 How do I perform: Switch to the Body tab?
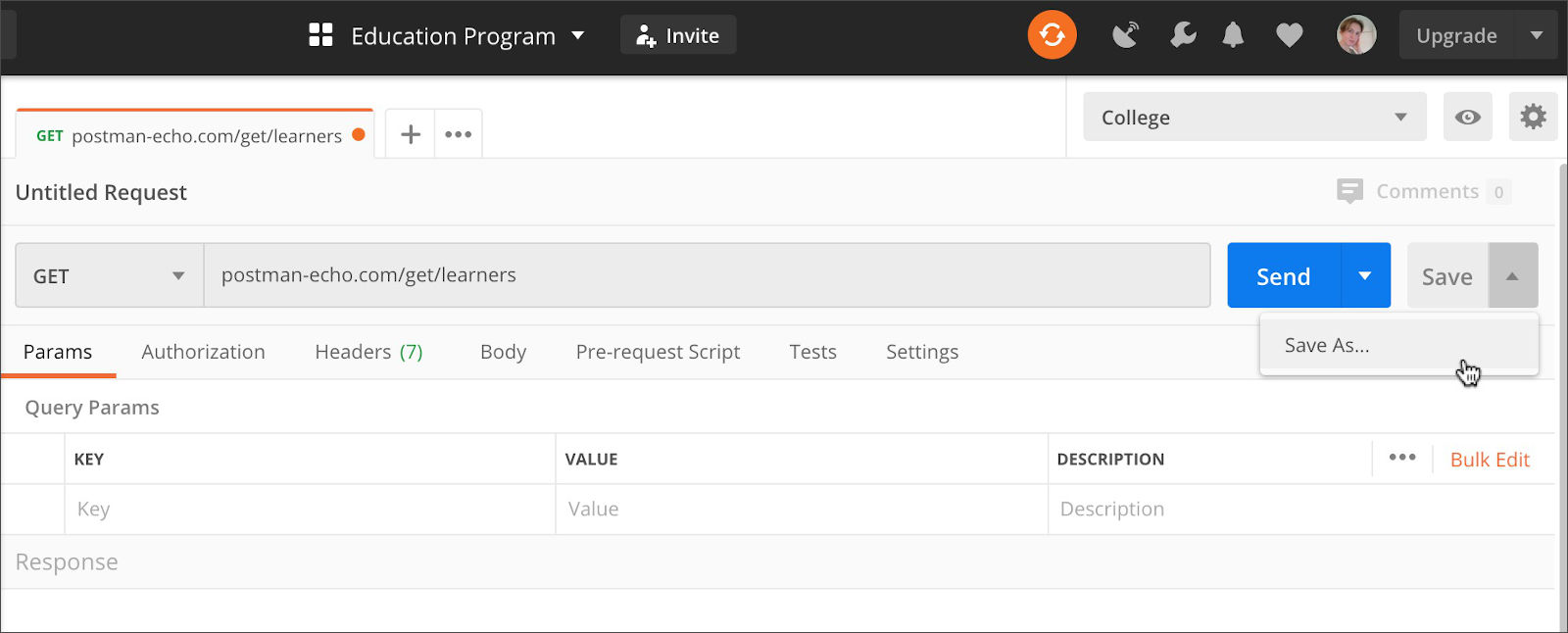pyautogui.click(x=503, y=352)
